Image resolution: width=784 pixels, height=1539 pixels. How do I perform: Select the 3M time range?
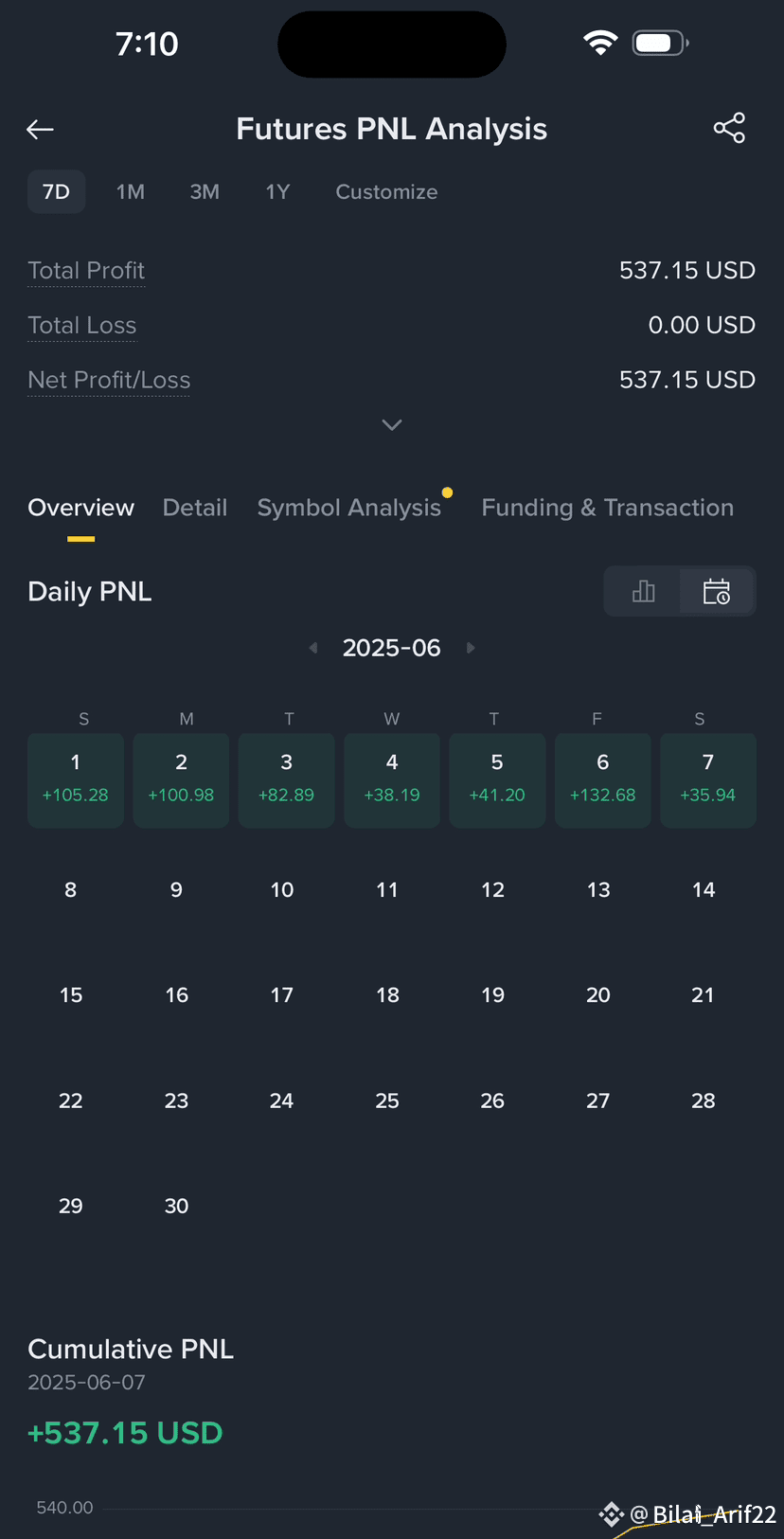click(x=205, y=192)
